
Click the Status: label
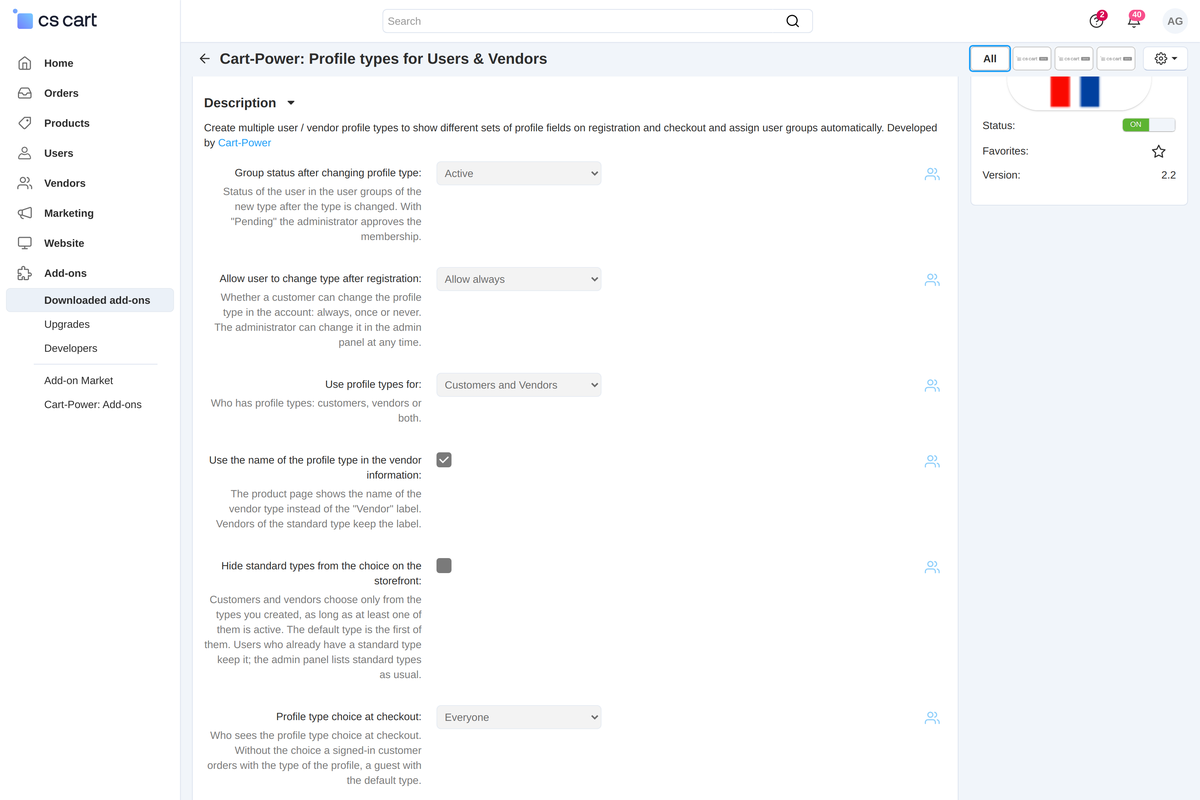click(999, 126)
